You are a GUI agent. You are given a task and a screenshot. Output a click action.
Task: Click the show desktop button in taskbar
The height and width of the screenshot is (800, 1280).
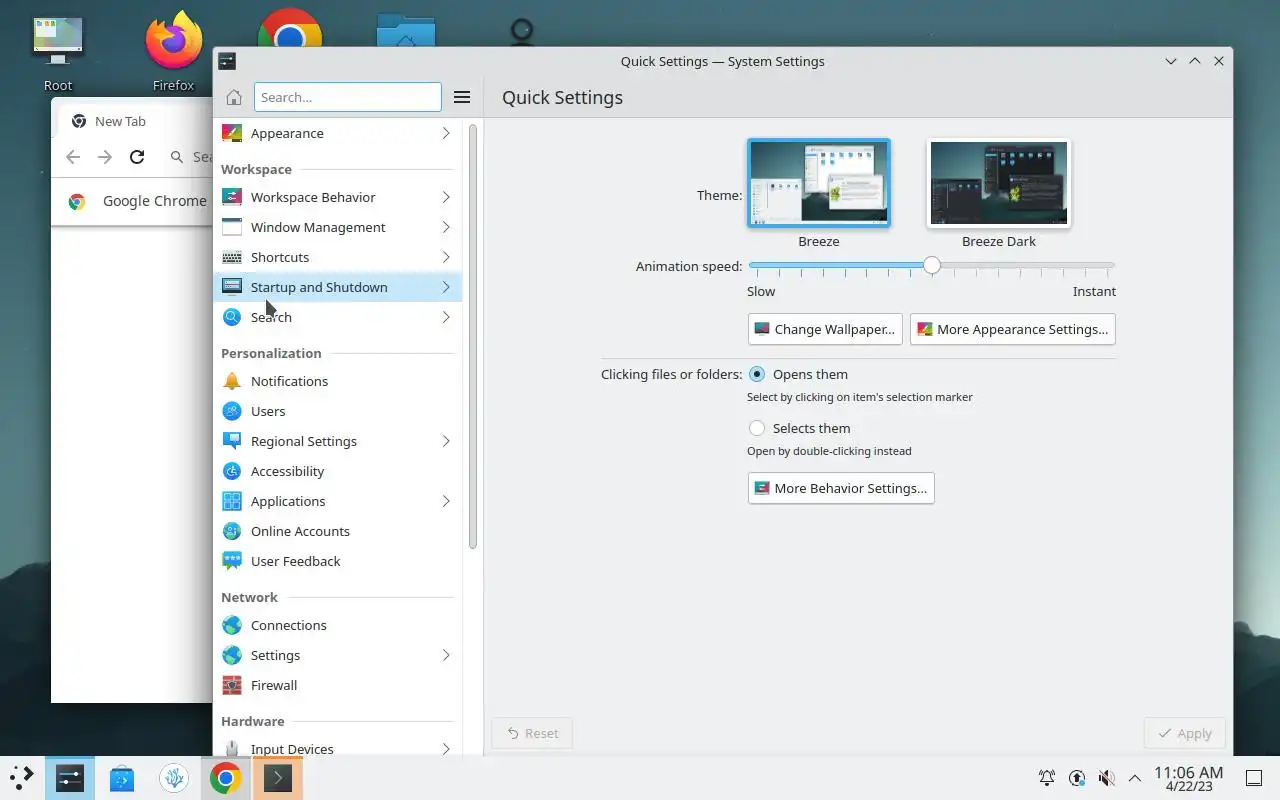1254,777
